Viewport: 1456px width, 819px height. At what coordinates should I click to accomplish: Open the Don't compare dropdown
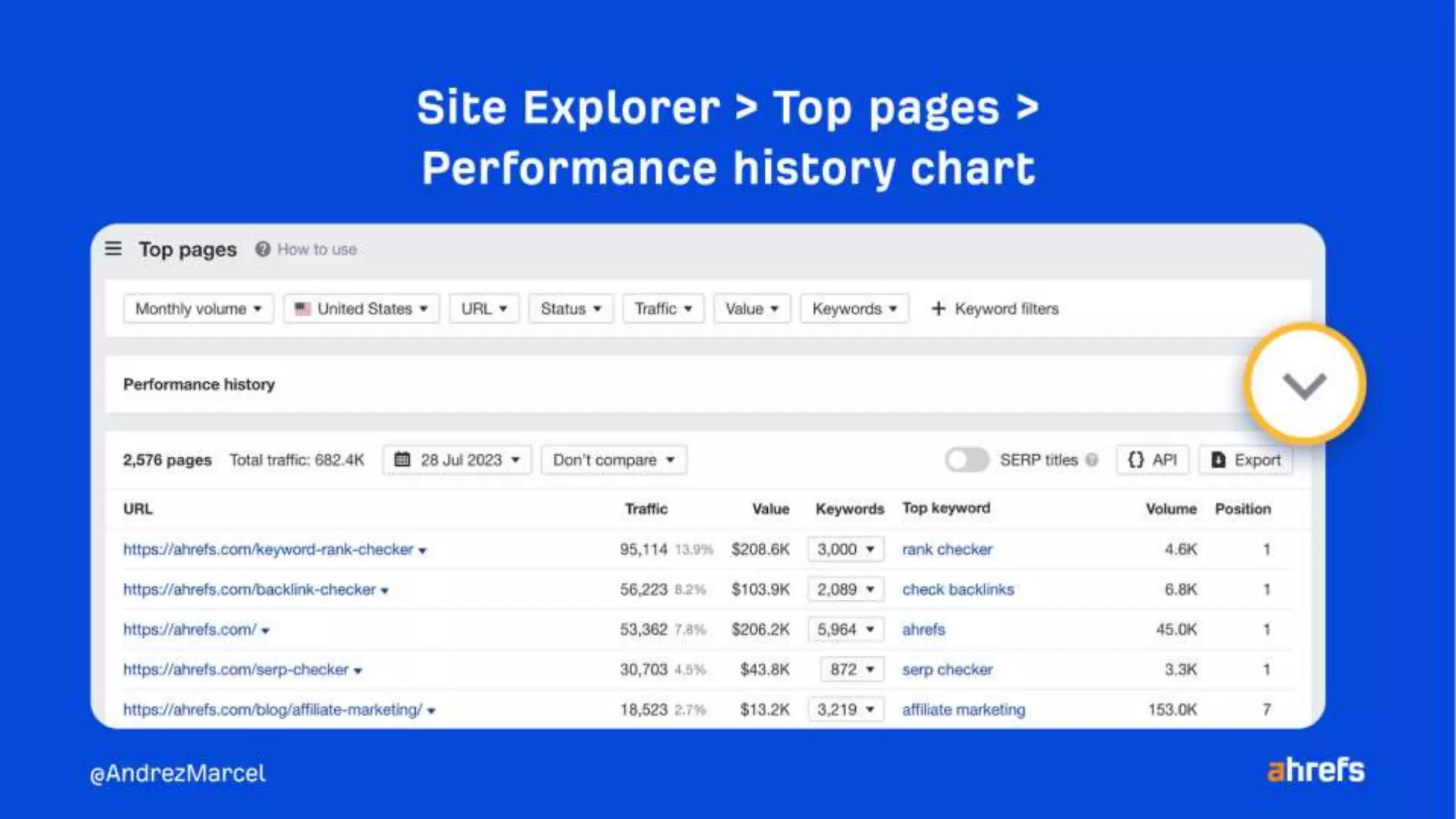pyautogui.click(x=614, y=460)
